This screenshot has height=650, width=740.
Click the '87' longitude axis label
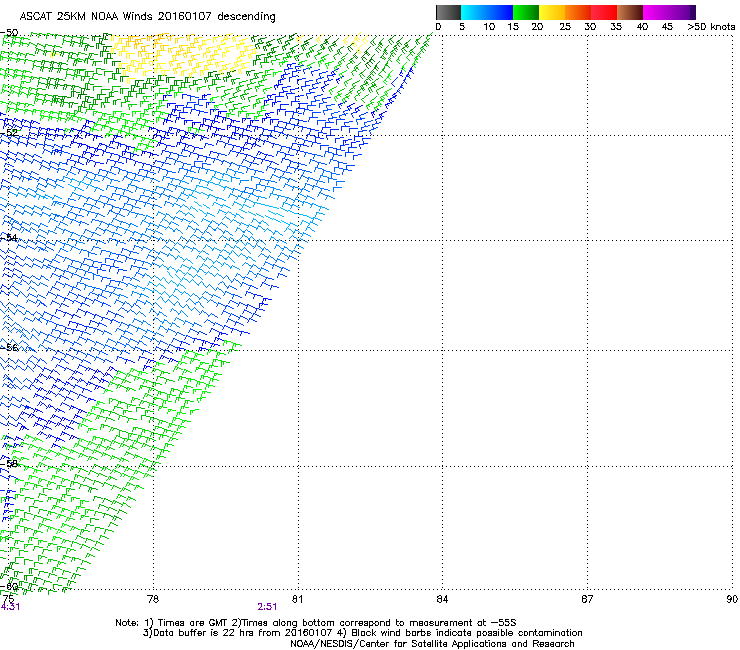587,599
